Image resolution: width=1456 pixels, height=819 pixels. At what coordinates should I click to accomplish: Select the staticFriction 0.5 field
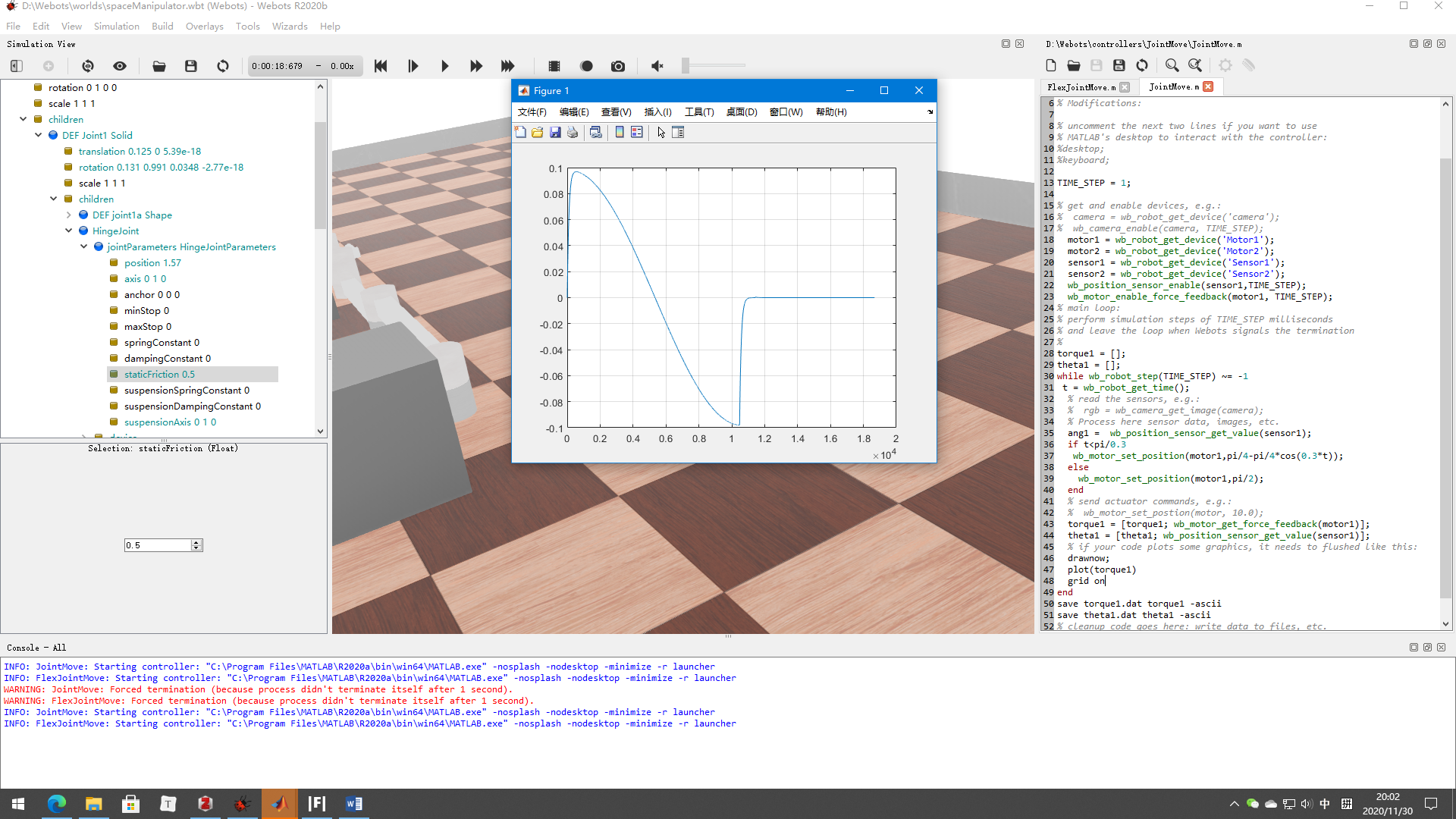(159, 375)
